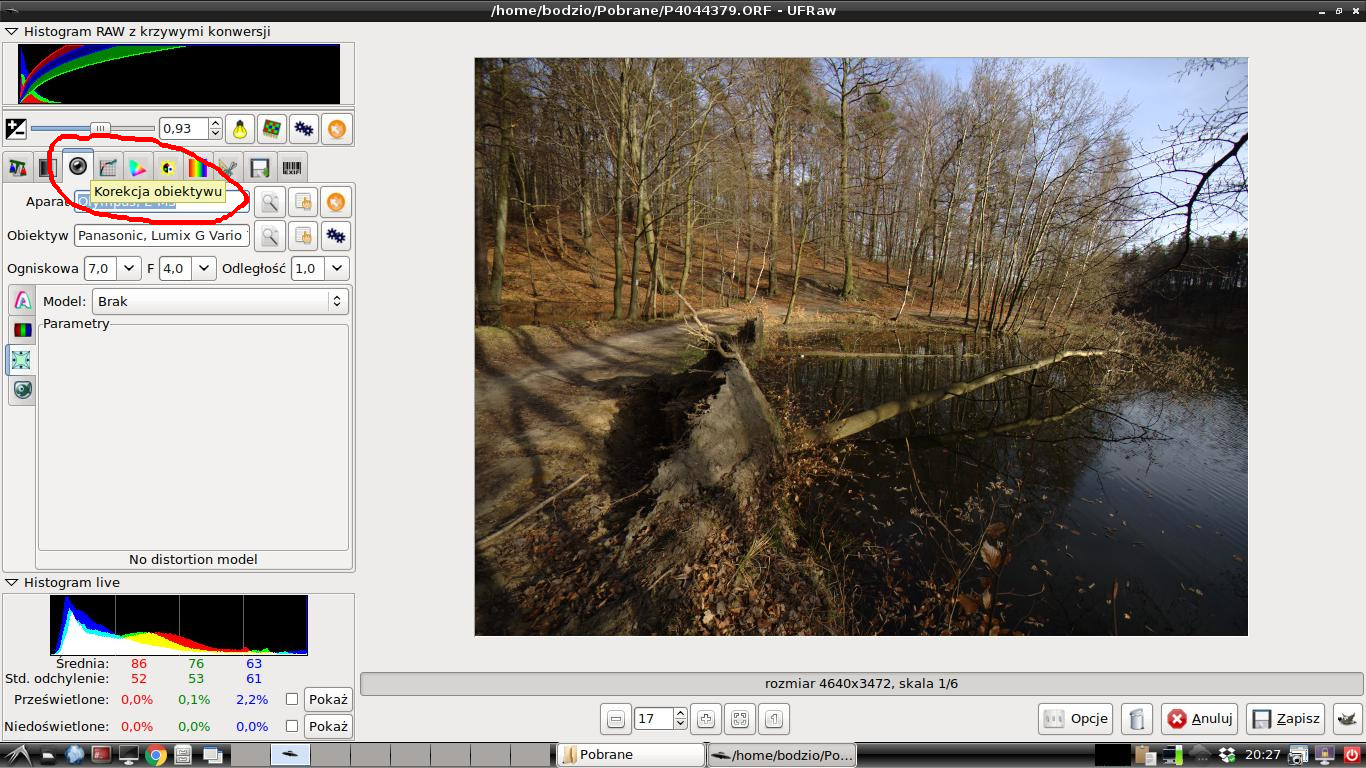This screenshot has width=1366, height=768.
Task: Switch to the white balance scales tab
Action: point(17,168)
